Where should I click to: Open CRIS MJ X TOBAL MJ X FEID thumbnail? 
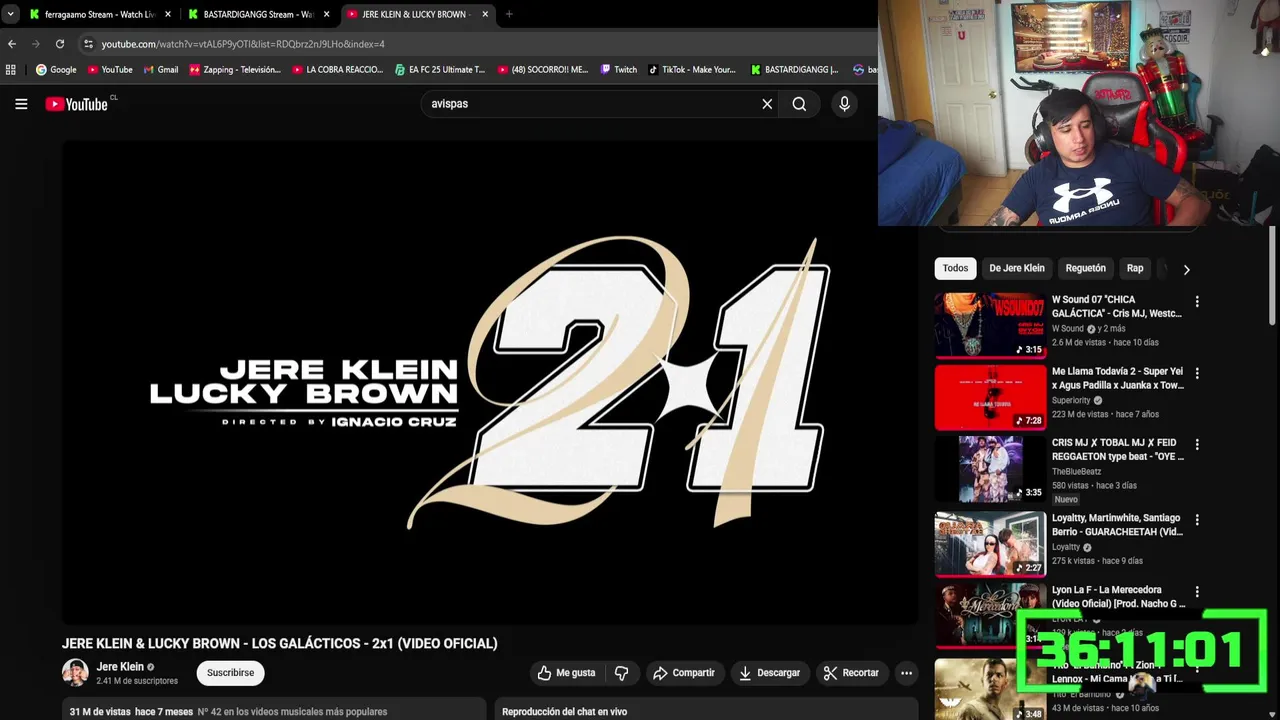pos(990,468)
